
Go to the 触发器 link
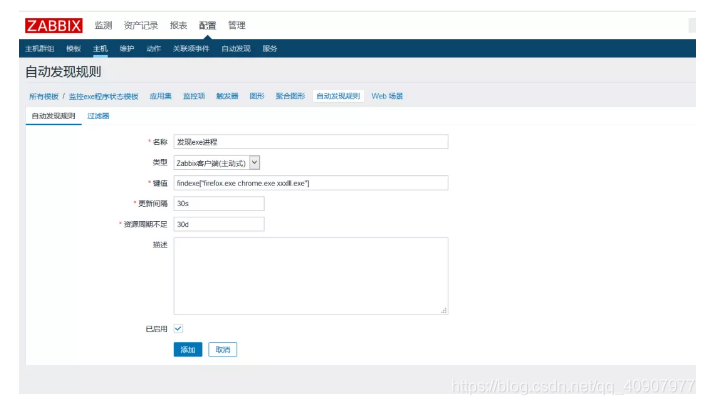227,96
